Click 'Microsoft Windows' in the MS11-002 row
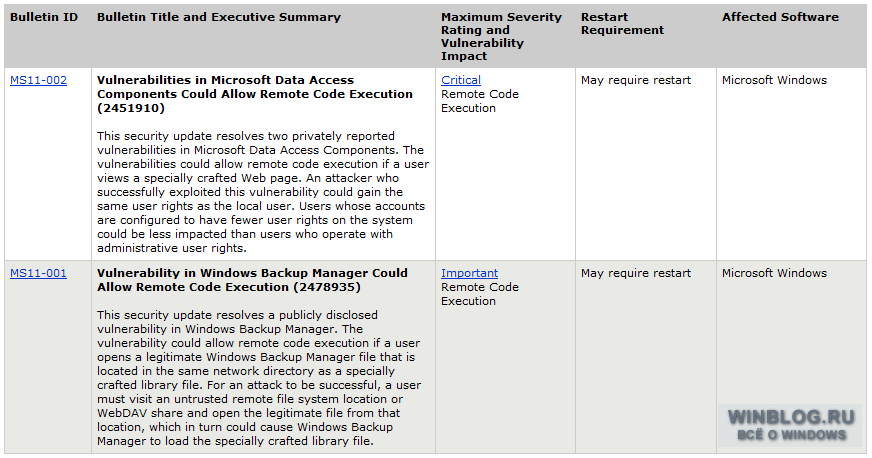The image size is (872, 458). (x=774, y=80)
